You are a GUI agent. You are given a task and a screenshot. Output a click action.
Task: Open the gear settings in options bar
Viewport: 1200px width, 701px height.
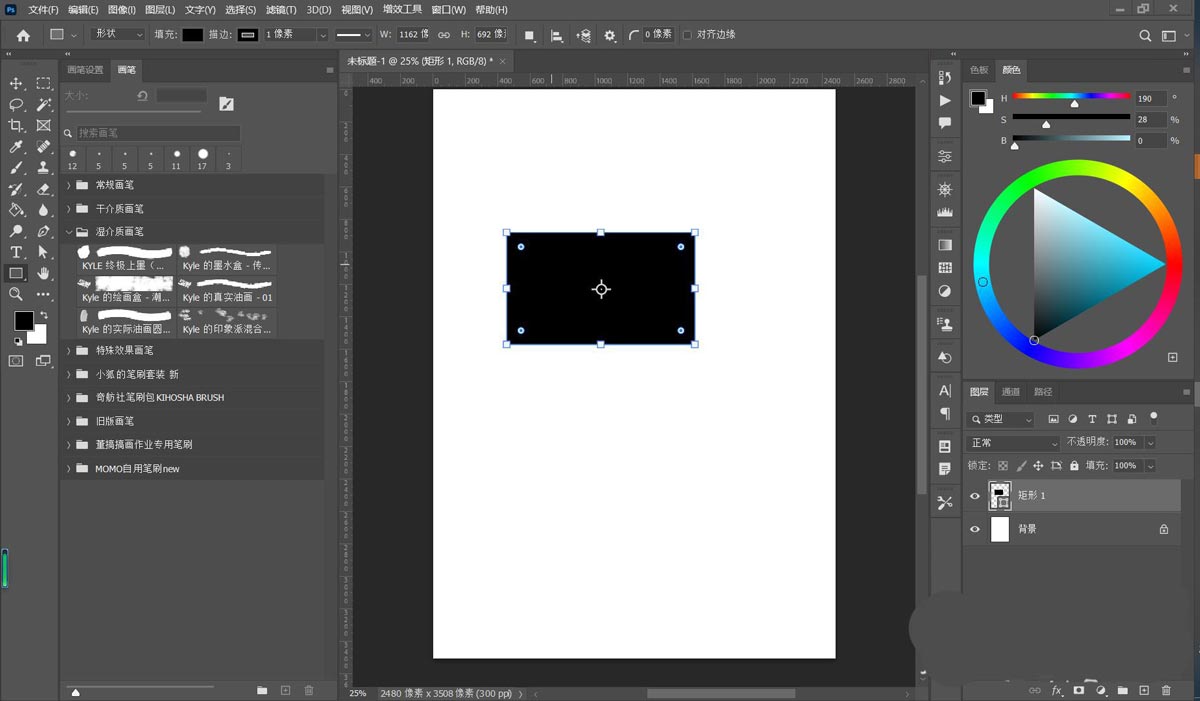click(x=611, y=35)
